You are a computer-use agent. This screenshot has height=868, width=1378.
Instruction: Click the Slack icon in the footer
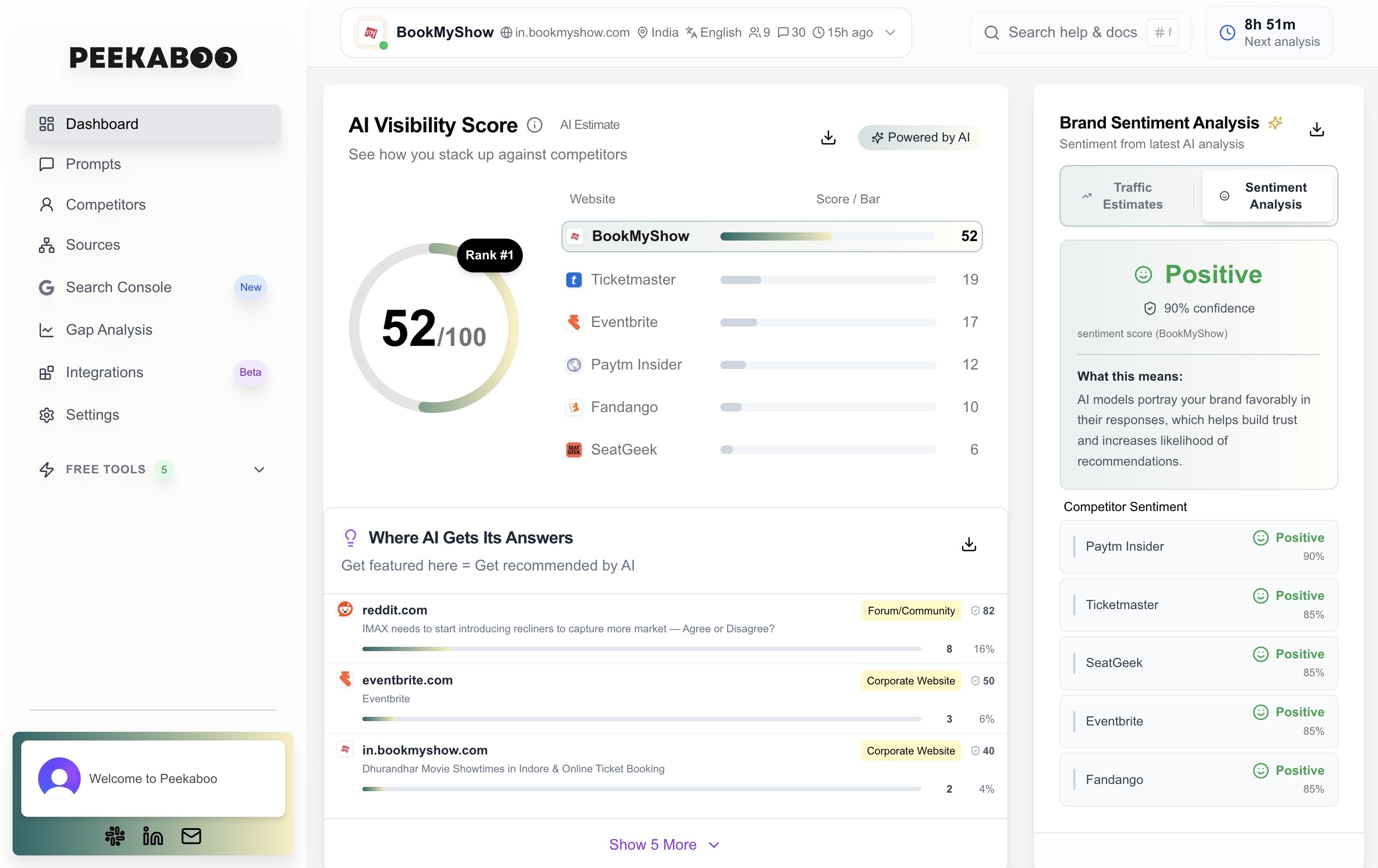pos(115,836)
